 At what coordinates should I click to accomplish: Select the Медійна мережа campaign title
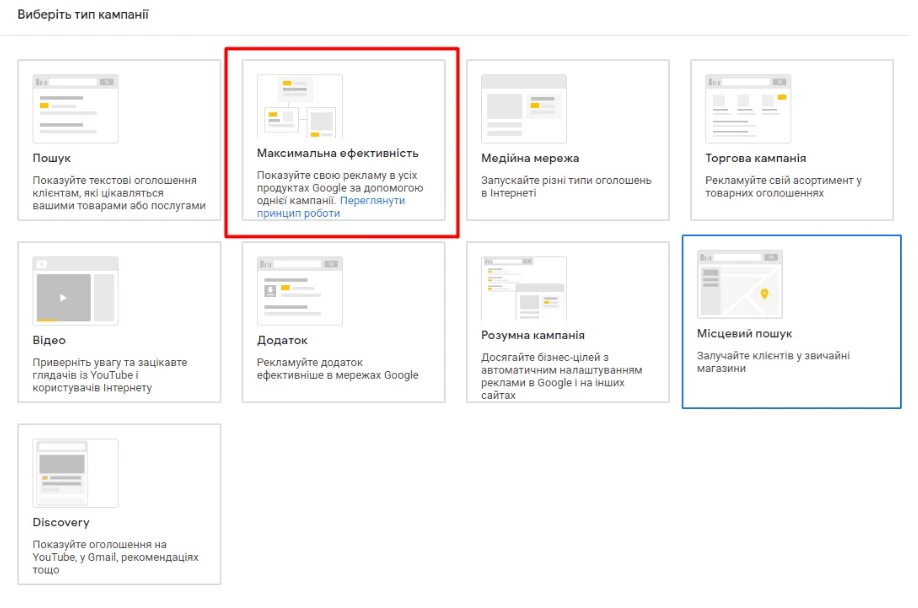[530, 159]
